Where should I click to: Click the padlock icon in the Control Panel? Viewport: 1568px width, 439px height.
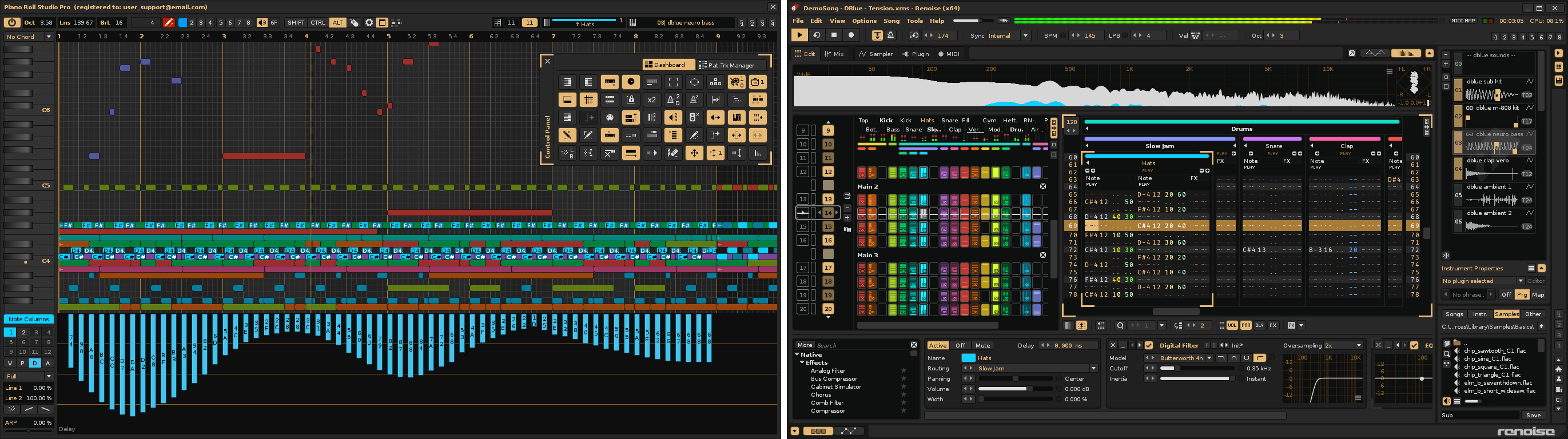(x=631, y=99)
